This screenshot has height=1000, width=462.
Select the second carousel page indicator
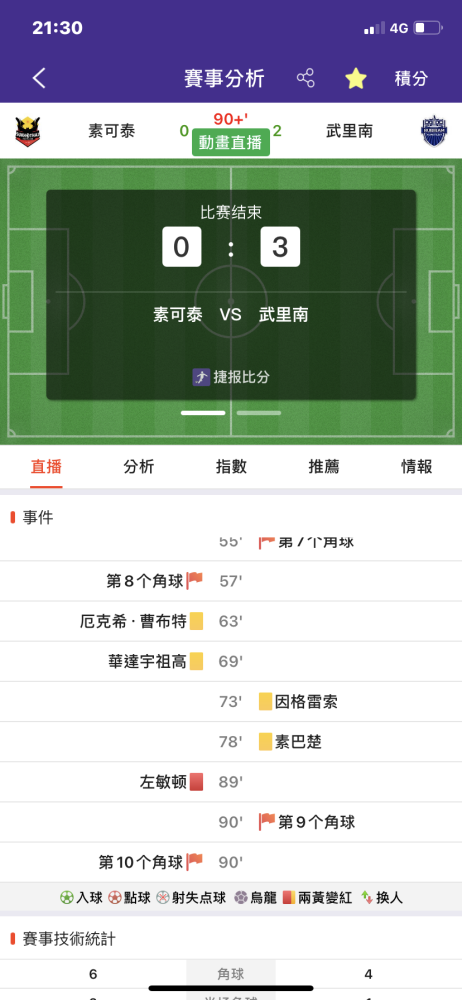coord(259,413)
